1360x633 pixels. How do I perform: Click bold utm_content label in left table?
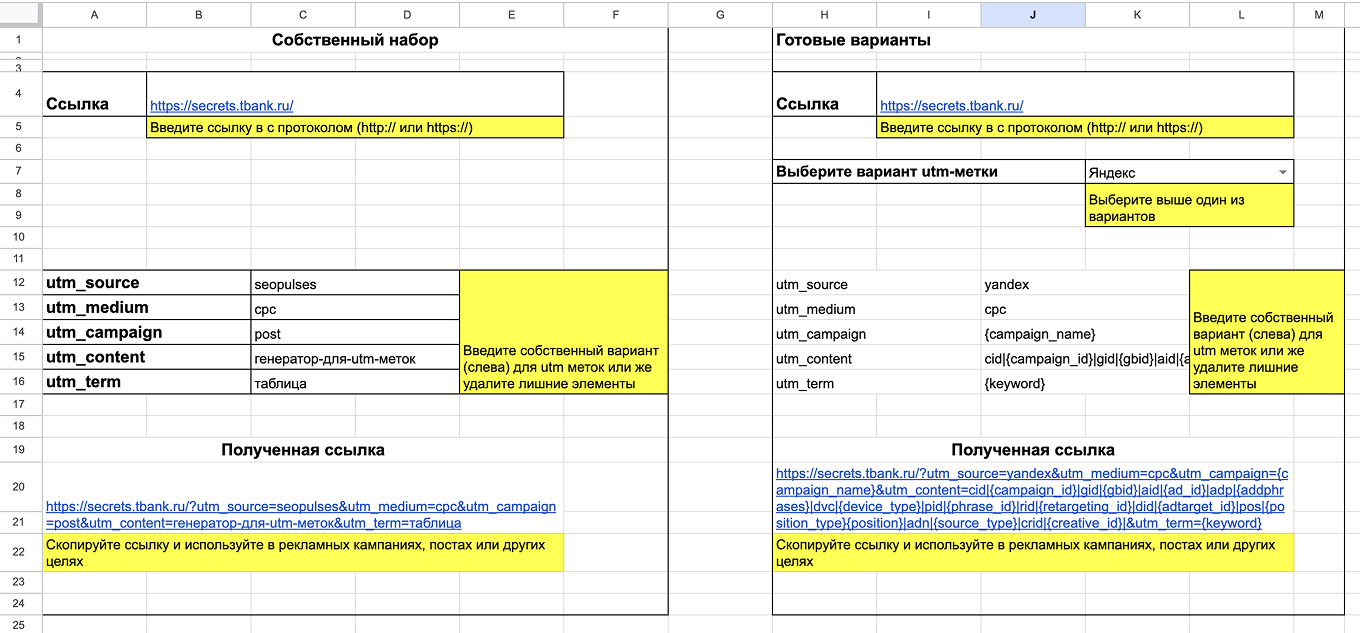95,357
